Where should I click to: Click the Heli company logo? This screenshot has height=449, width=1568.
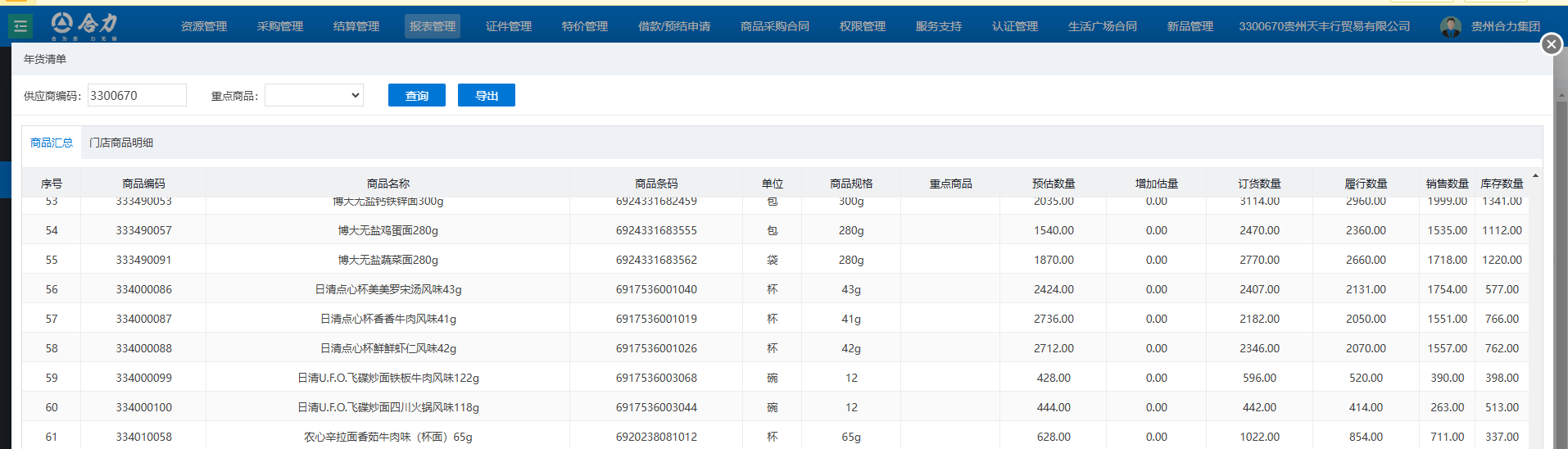84,25
